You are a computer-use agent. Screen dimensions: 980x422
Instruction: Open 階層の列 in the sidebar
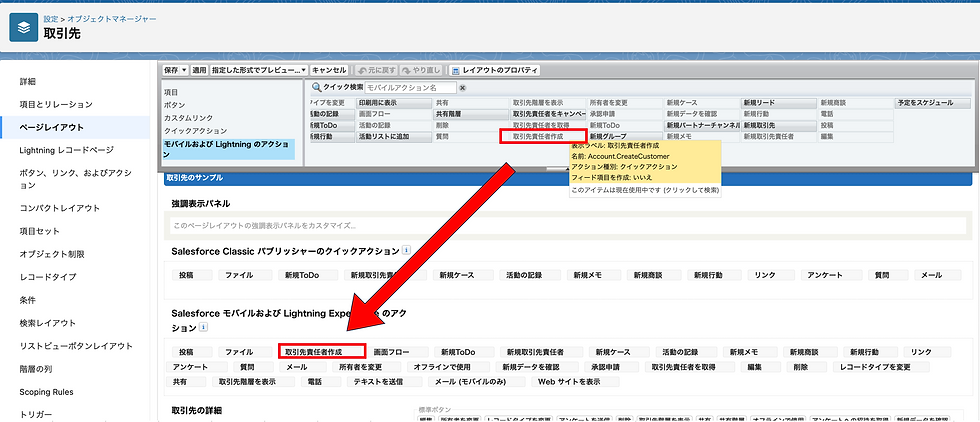pos(36,369)
